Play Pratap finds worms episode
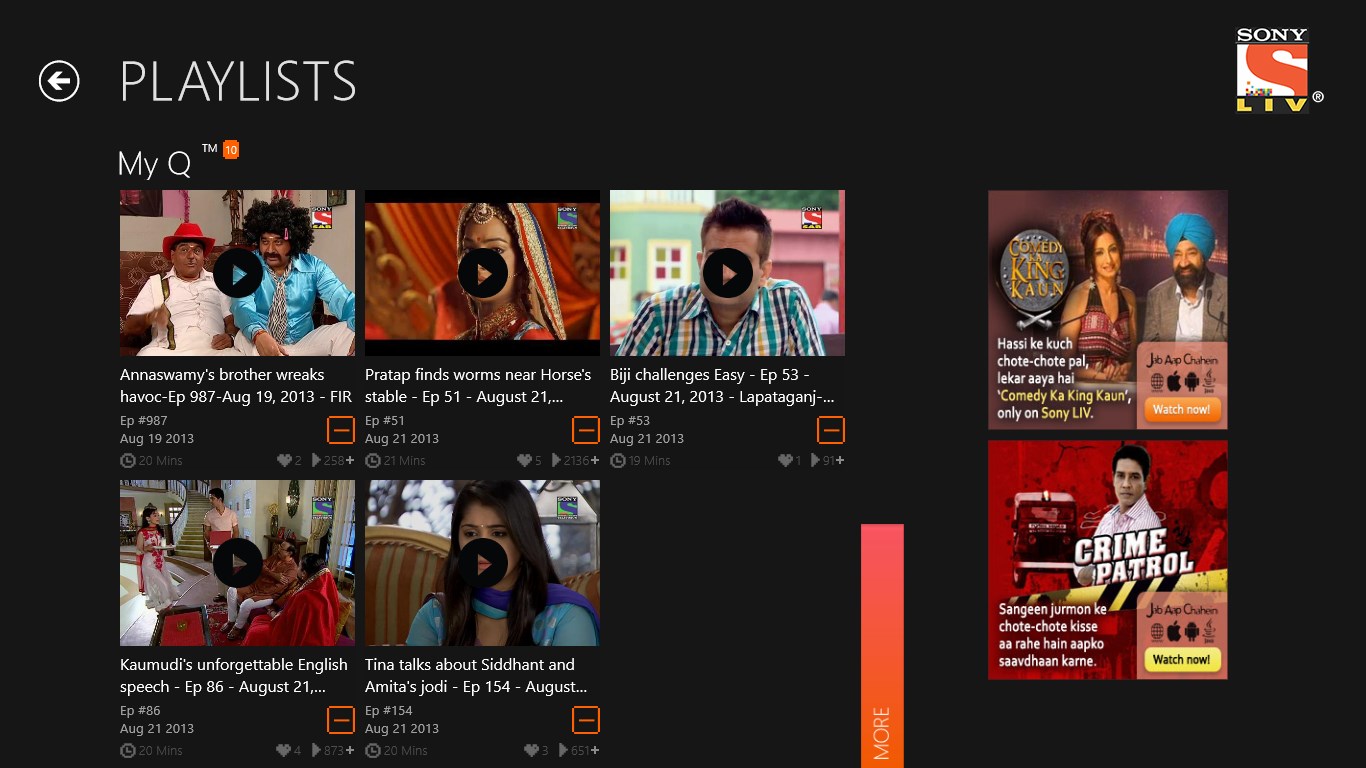This screenshot has height=768, width=1366. click(483, 273)
